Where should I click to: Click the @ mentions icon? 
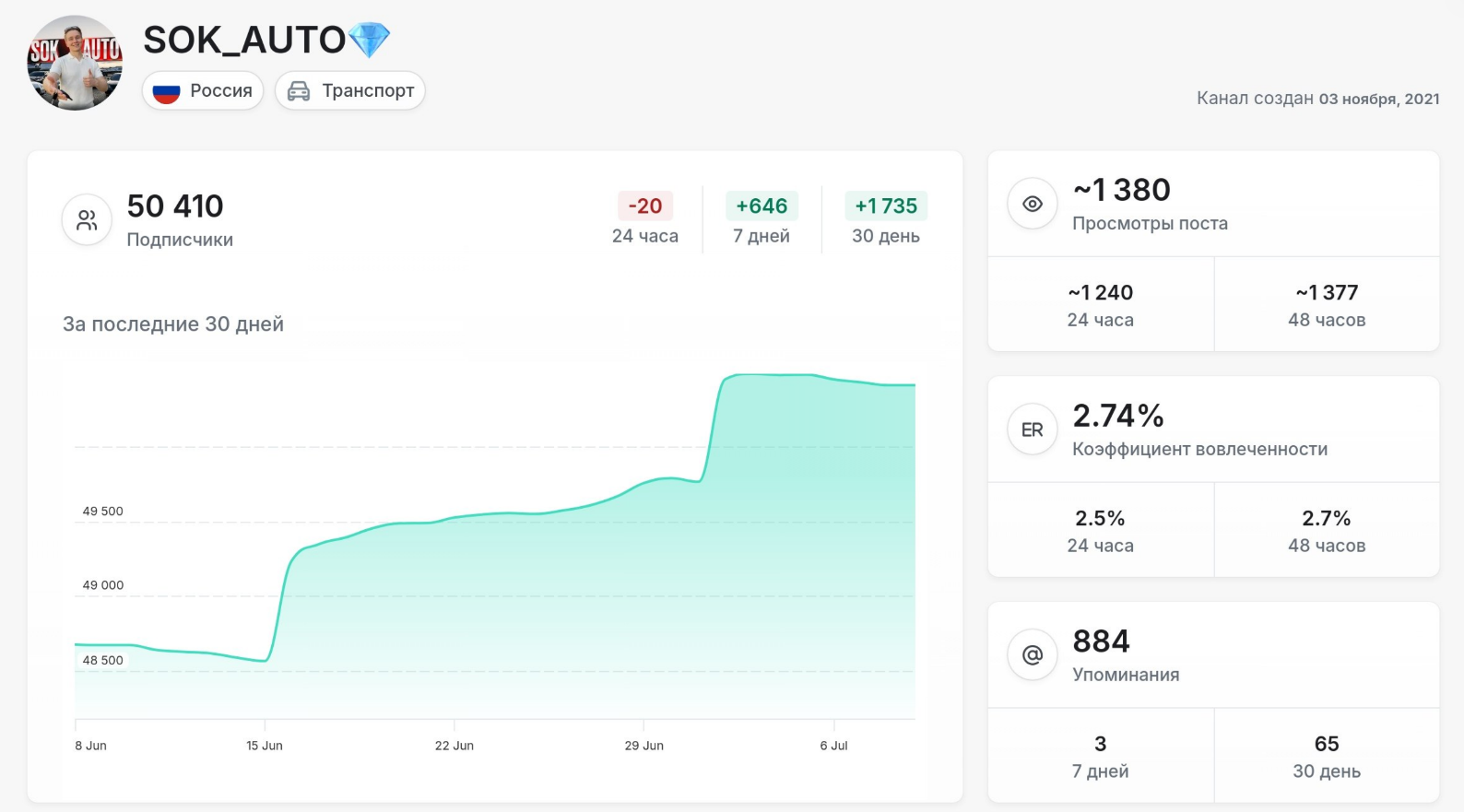click(1033, 655)
